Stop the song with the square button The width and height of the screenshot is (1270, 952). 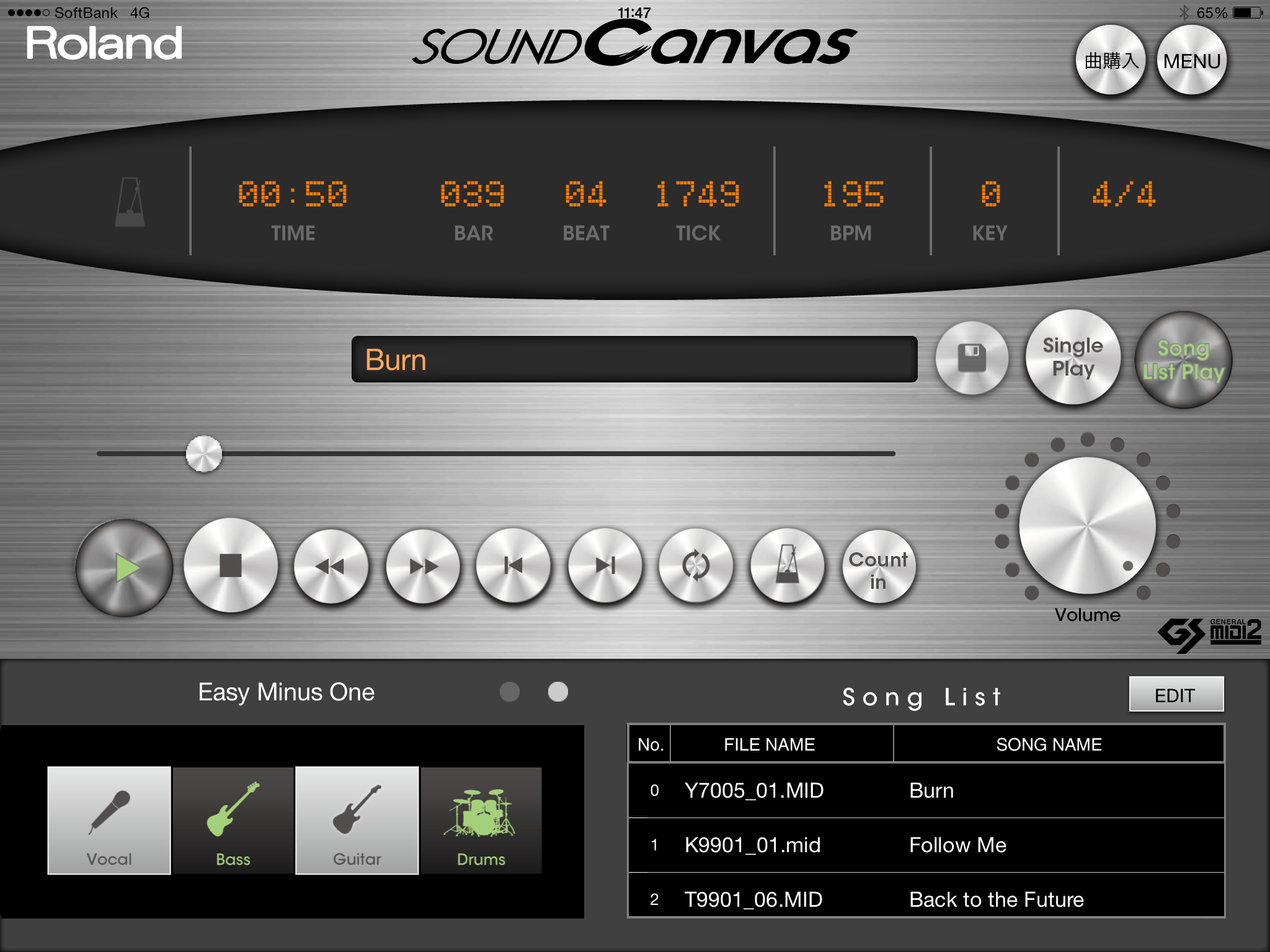[231, 565]
